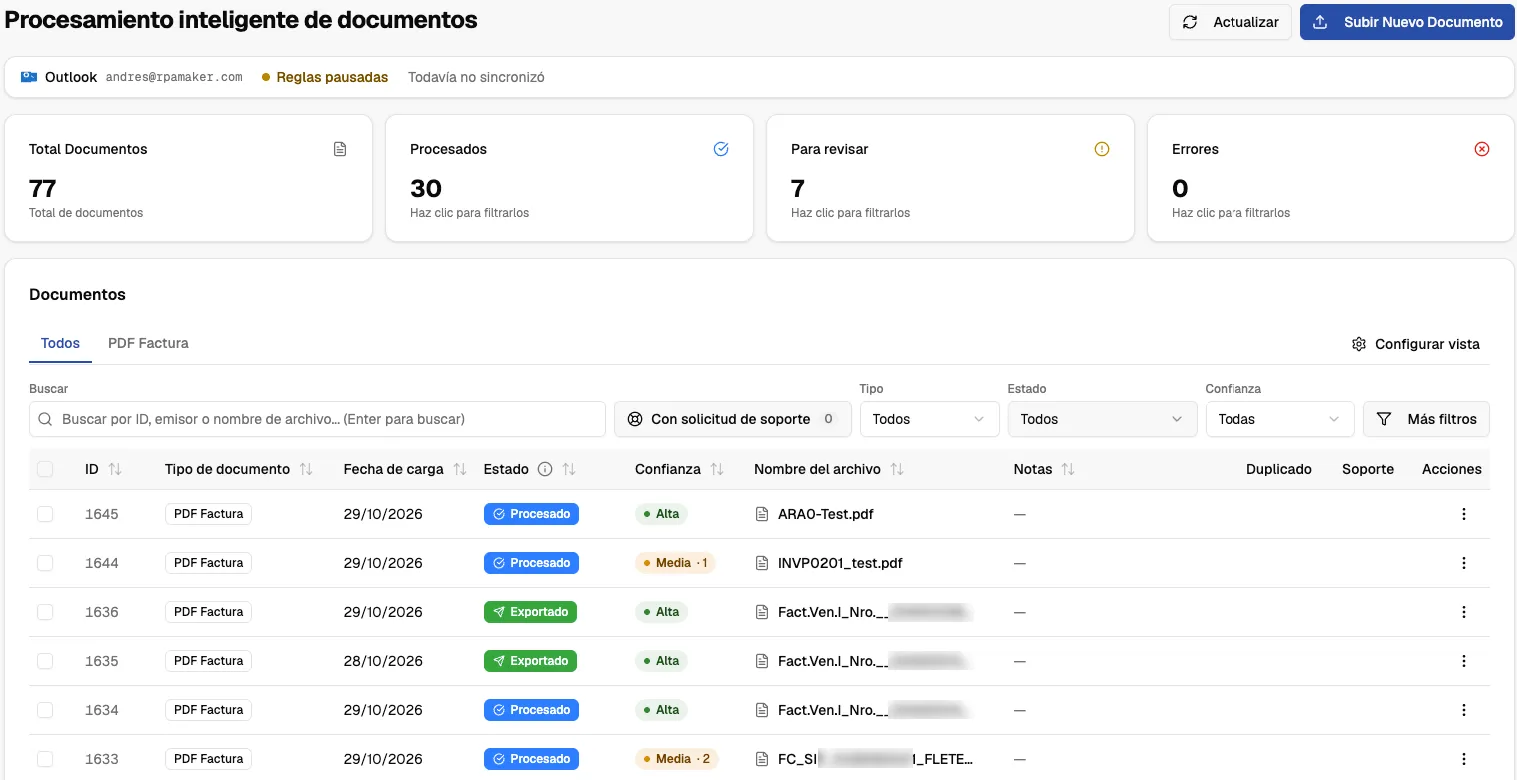The height and width of the screenshot is (780, 1517).
Task: Focus the document search field
Action: point(317,419)
